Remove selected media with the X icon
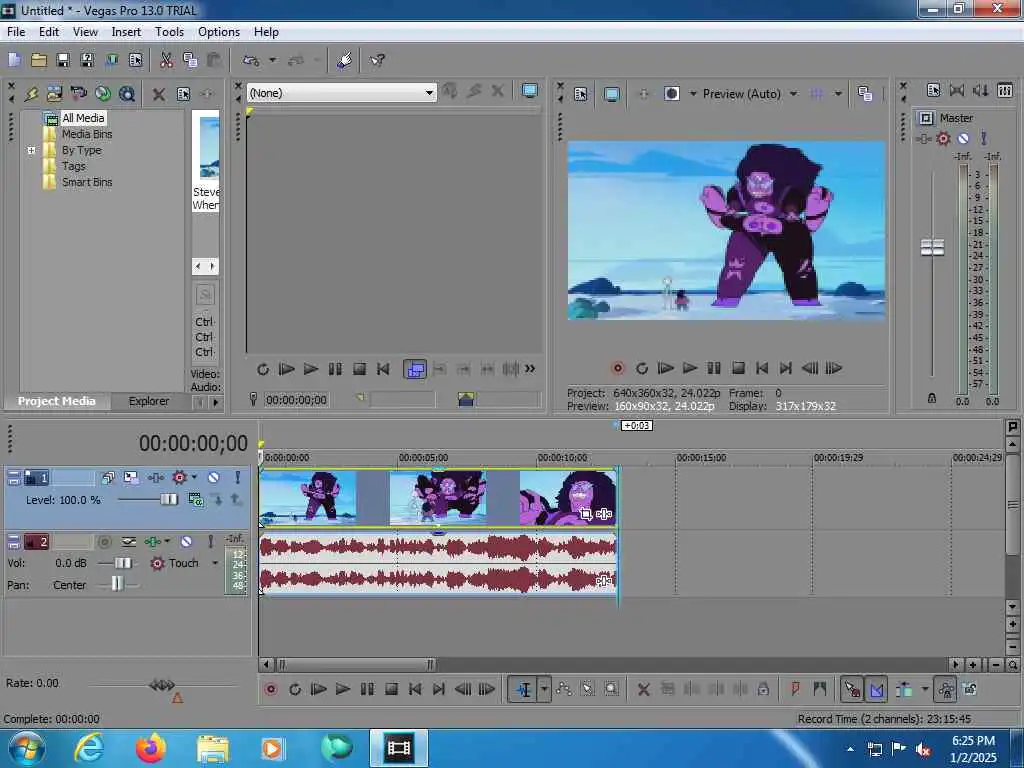This screenshot has height=768, width=1024. pos(158,94)
